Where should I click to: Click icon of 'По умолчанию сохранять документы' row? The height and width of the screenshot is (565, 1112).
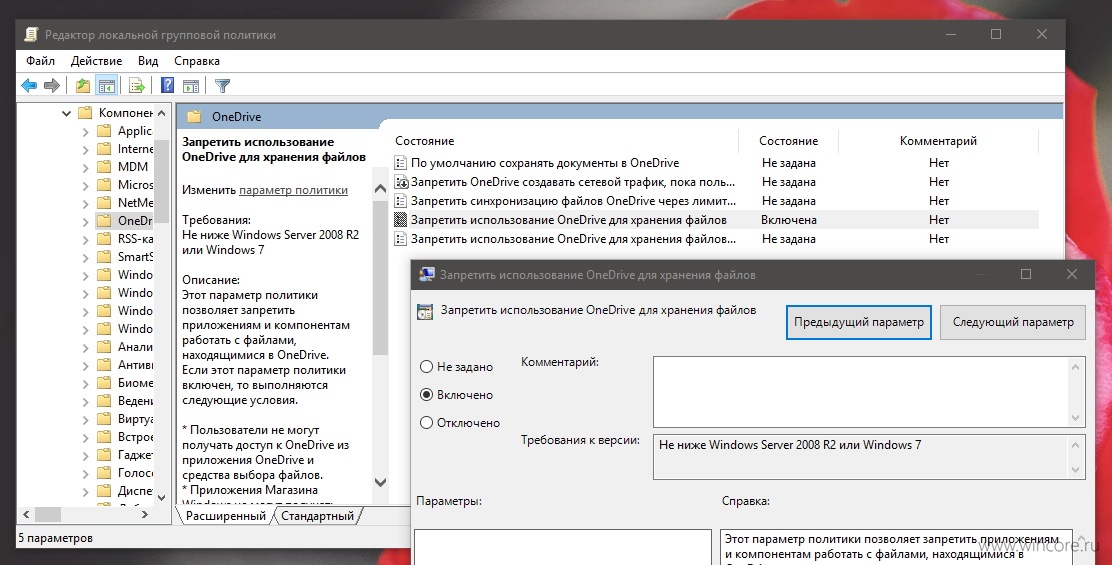pyautogui.click(x=401, y=163)
